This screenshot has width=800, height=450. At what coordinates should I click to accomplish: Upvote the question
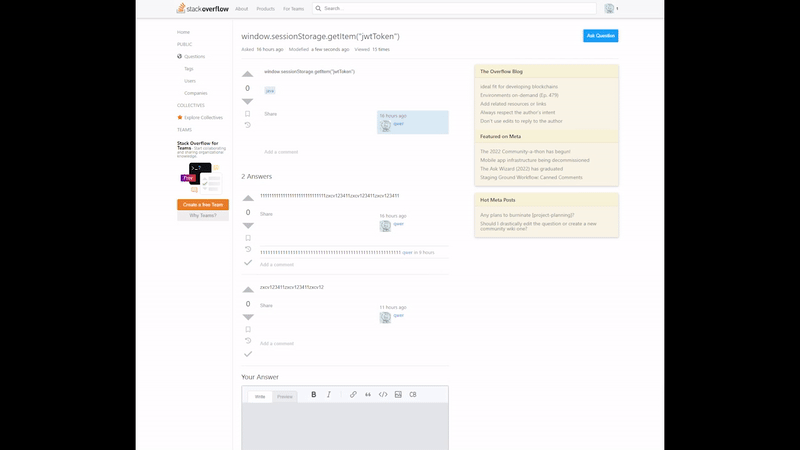(247, 74)
